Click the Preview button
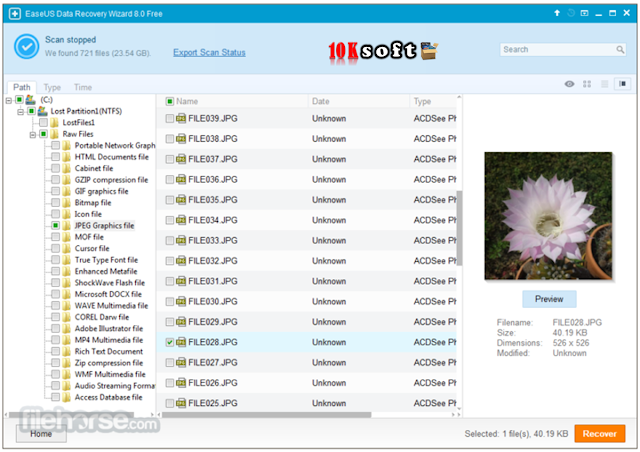Screen dimensions: 640x452 point(549,299)
